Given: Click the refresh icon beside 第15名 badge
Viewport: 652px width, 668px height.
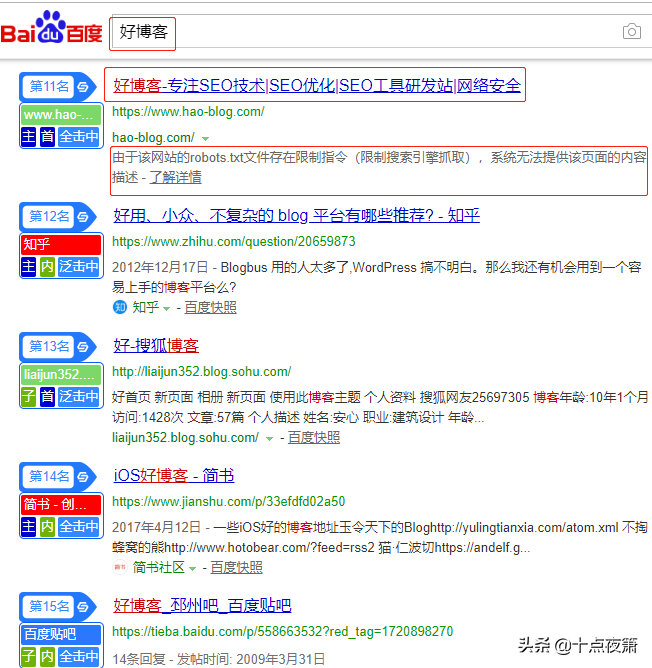Looking at the screenshot, I should pyautogui.click(x=83, y=607).
